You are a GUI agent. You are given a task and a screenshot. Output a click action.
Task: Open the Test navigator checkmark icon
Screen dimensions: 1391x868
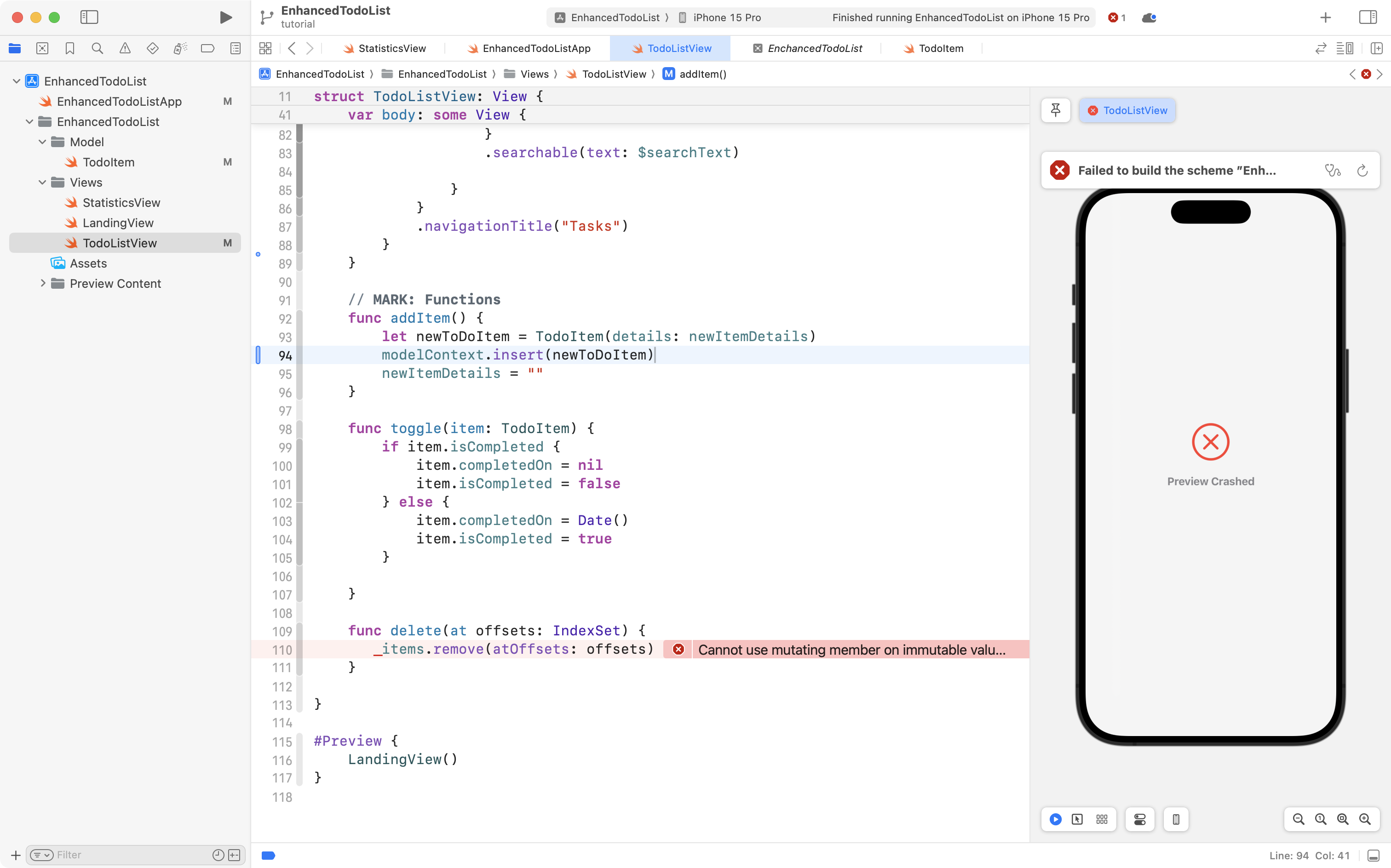coord(153,48)
